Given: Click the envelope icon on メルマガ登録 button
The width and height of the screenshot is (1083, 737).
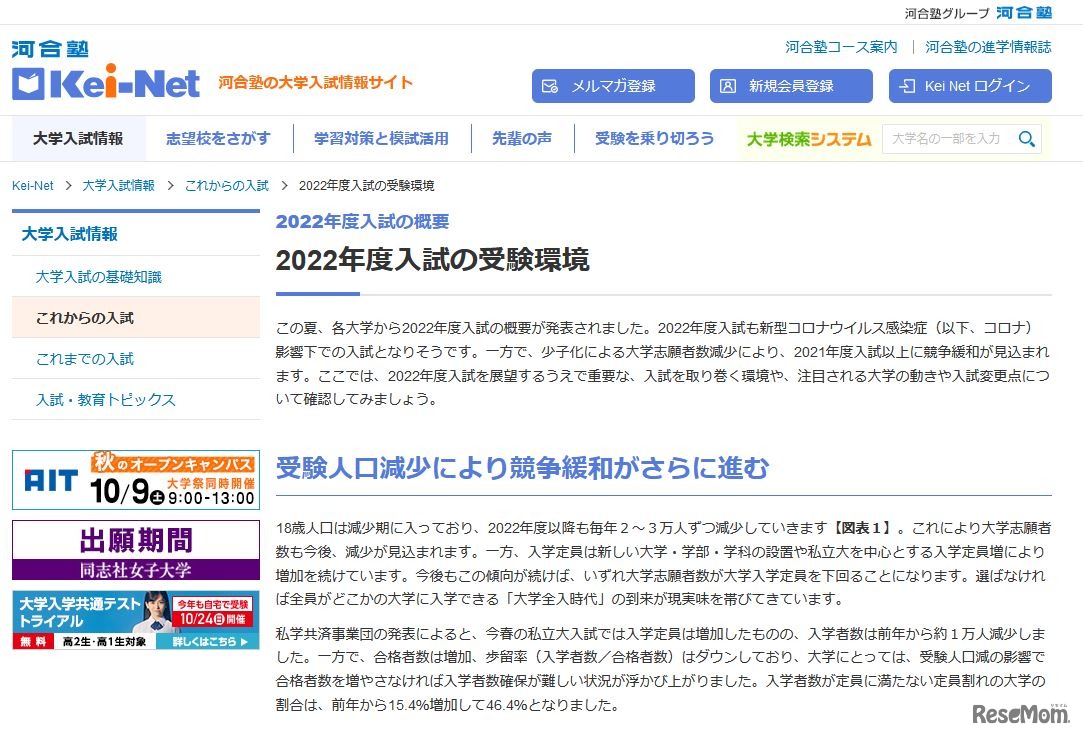Looking at the screenshot, I should coord(549,86).
